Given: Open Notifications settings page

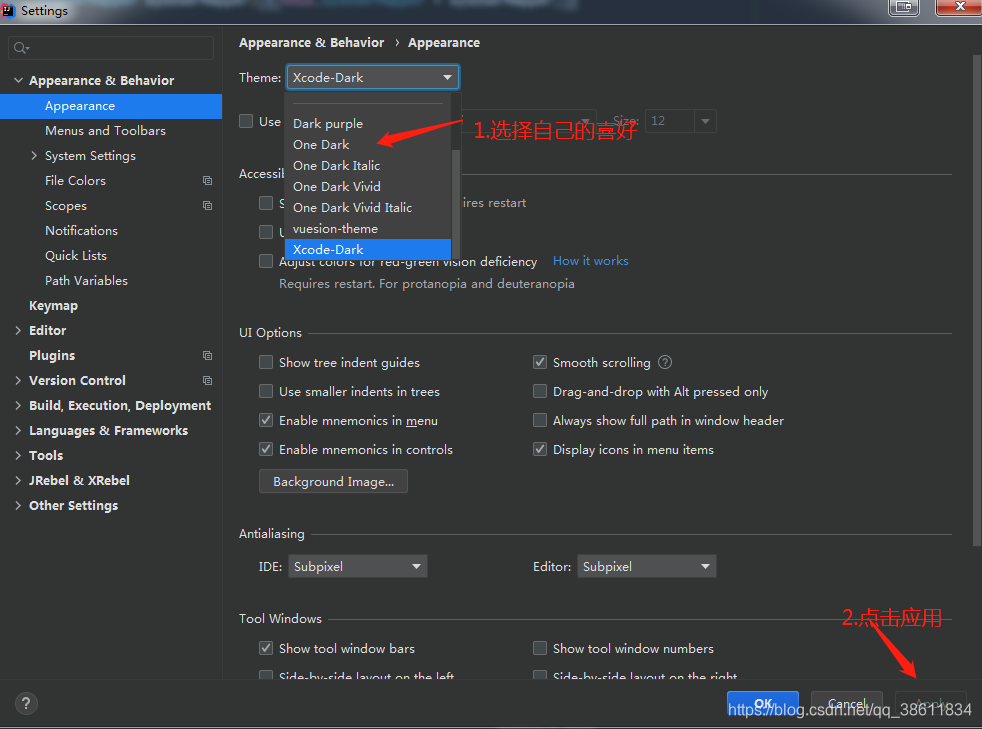Looking at the screenshot, I should pyautogui.click(x=81, y=231).
